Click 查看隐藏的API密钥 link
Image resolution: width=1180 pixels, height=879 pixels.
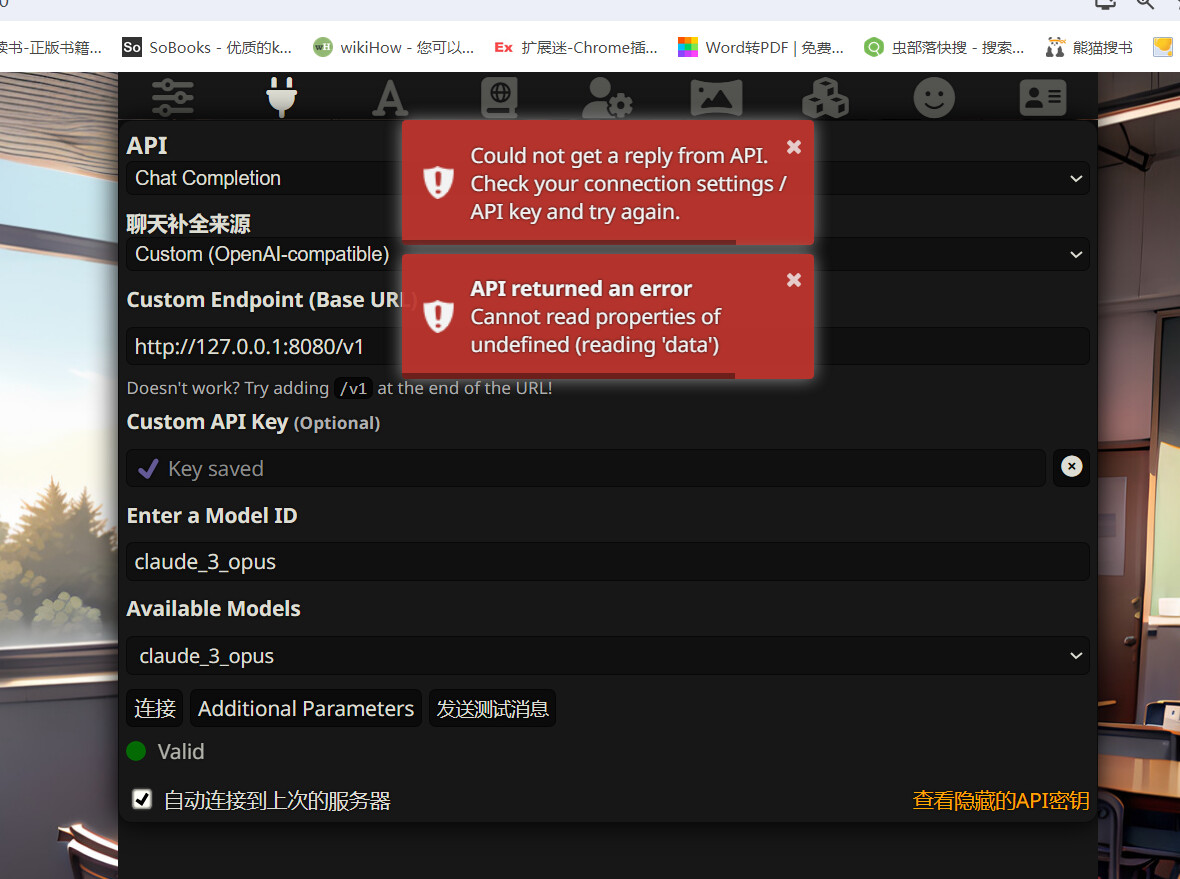click(1000, 800)
